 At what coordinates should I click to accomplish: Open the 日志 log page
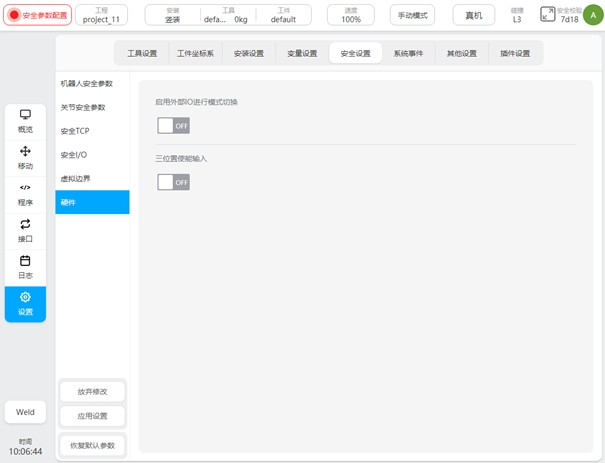pos(25,266)
